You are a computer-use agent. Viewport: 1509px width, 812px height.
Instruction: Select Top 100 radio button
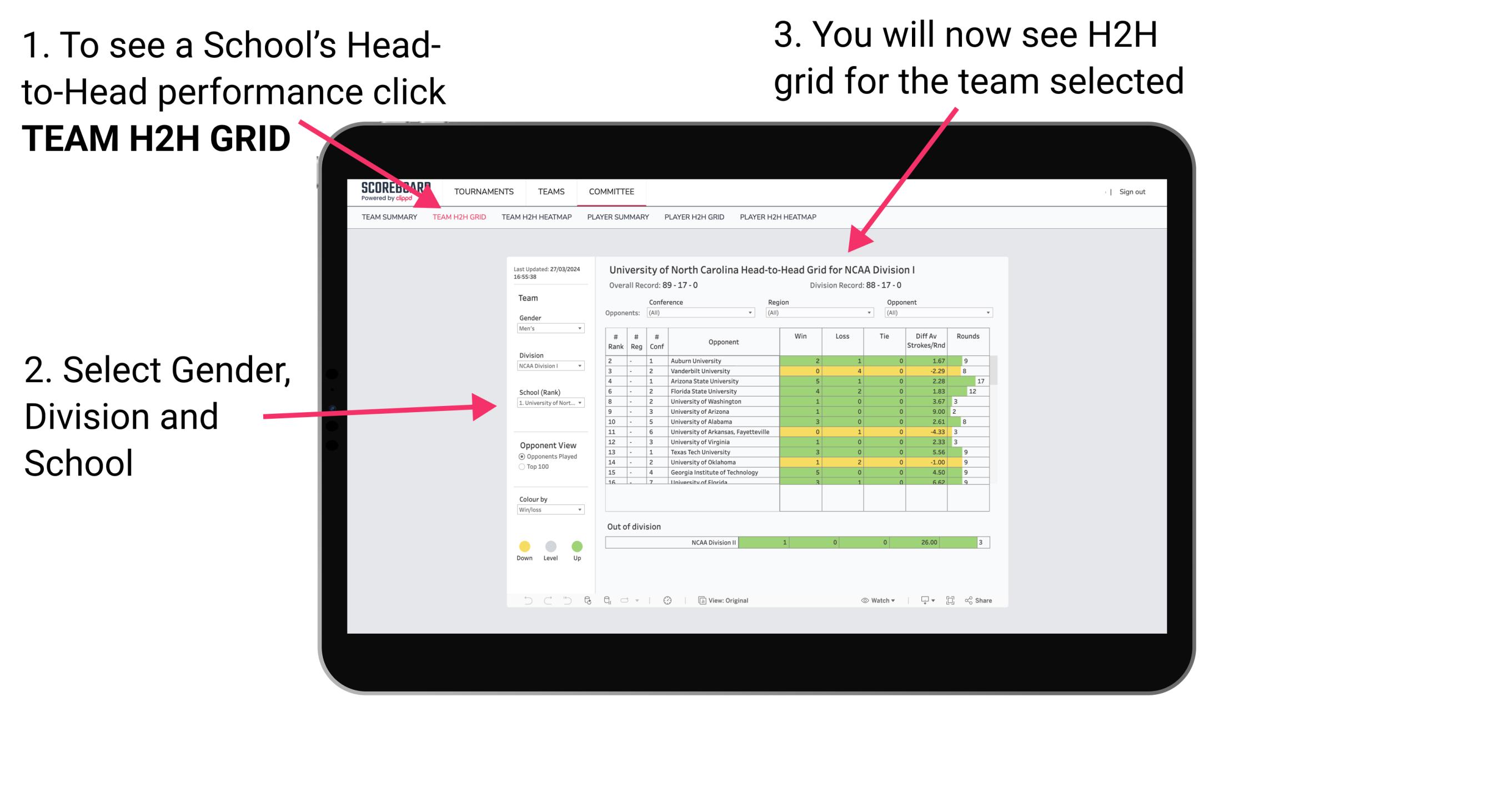(521, 468)
